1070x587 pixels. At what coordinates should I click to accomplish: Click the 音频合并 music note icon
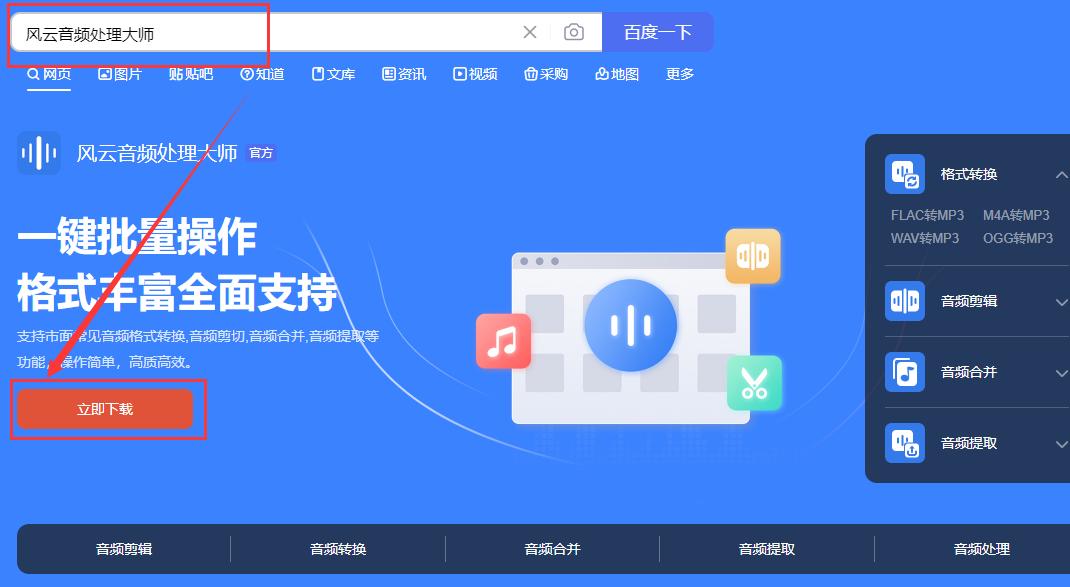click(903, 372)
